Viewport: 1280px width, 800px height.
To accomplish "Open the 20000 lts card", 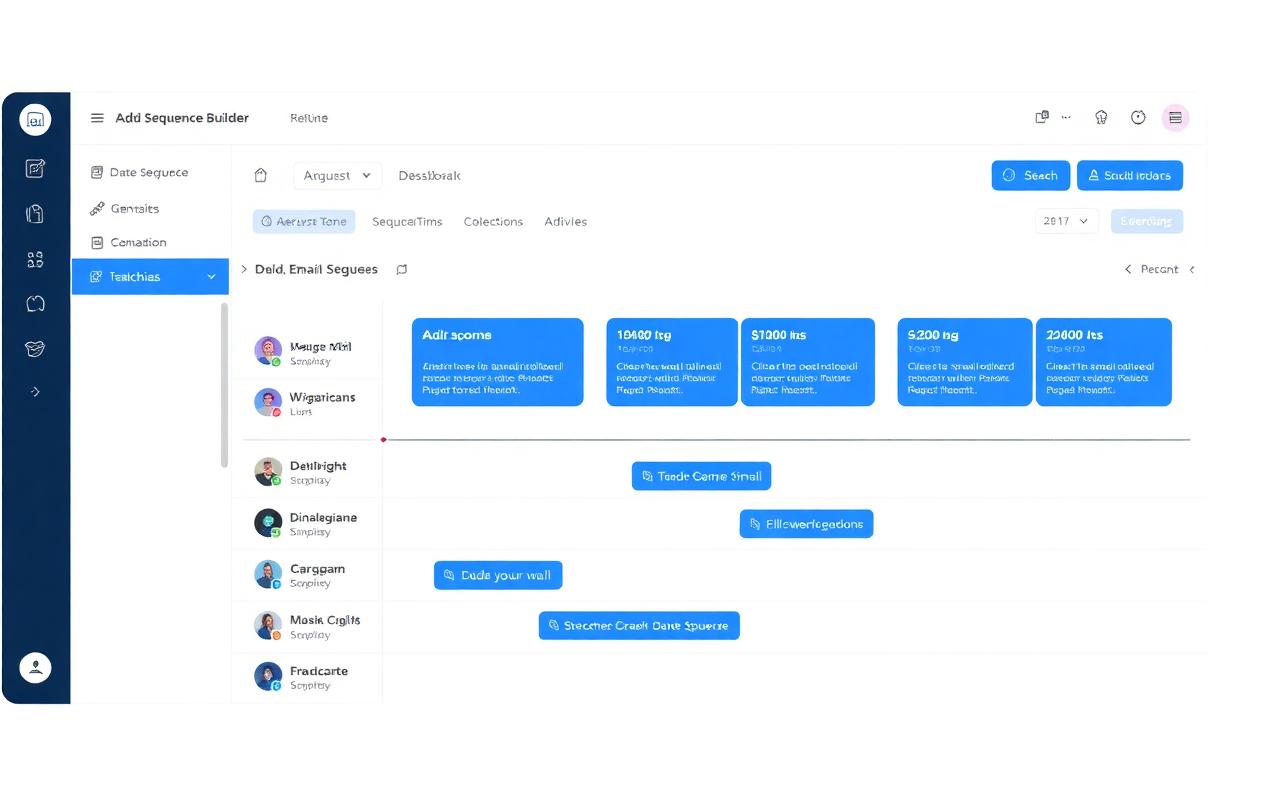I will click(1103, 362).
